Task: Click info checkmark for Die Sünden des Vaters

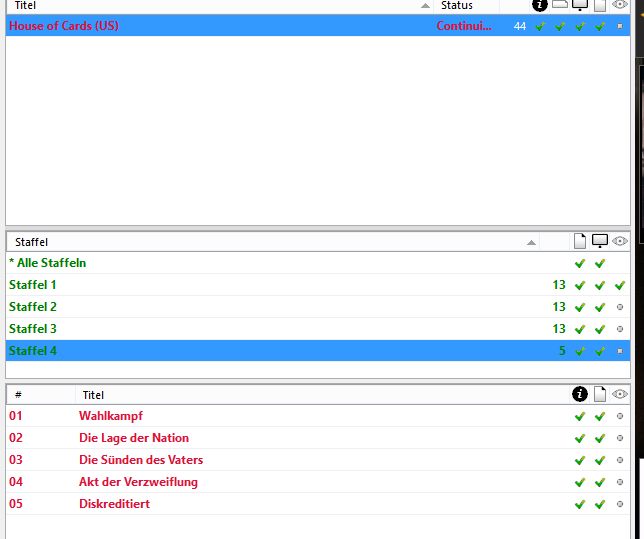Action: pos(580,460)
